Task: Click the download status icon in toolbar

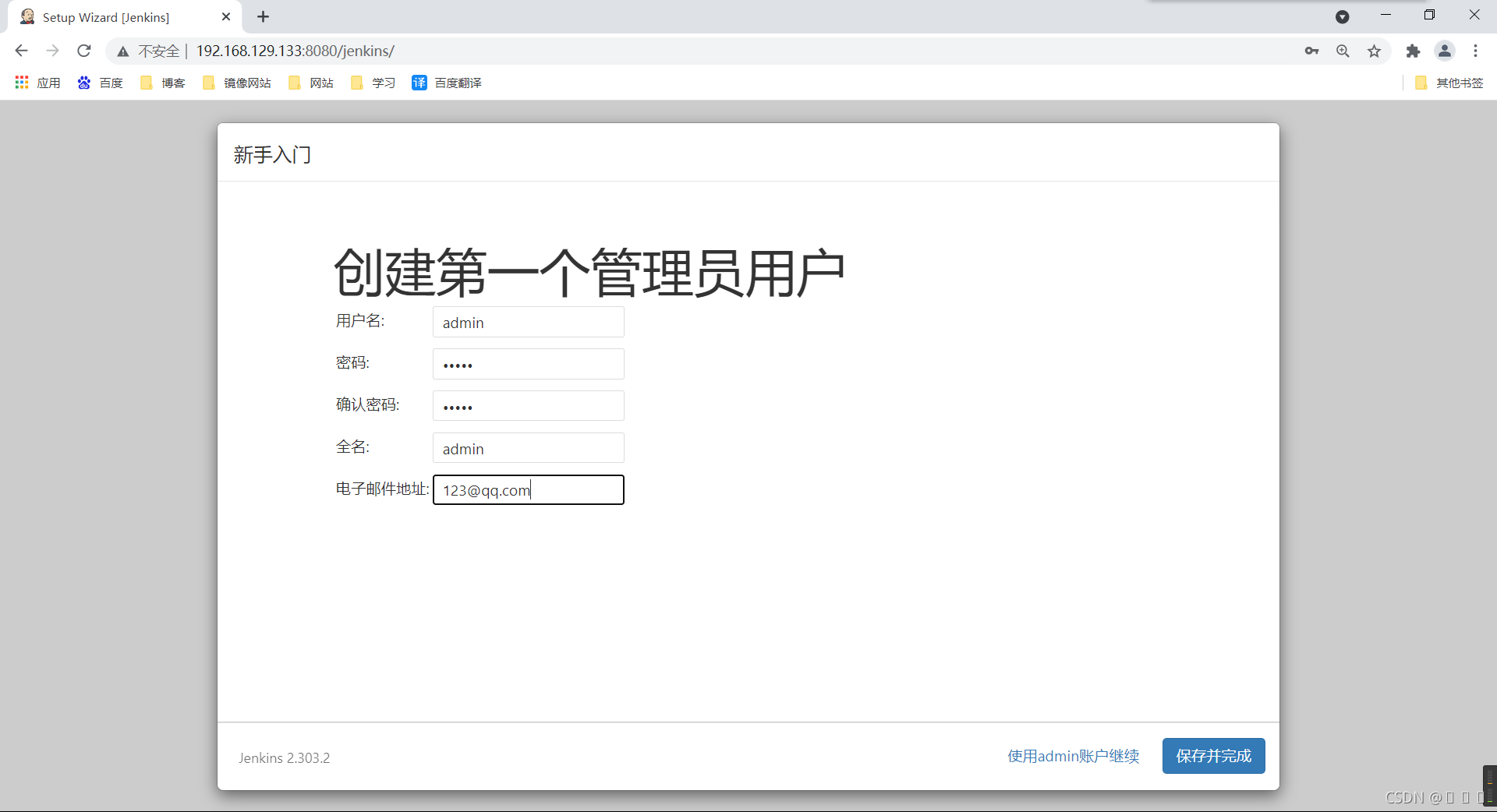Action: point(1343,16)
